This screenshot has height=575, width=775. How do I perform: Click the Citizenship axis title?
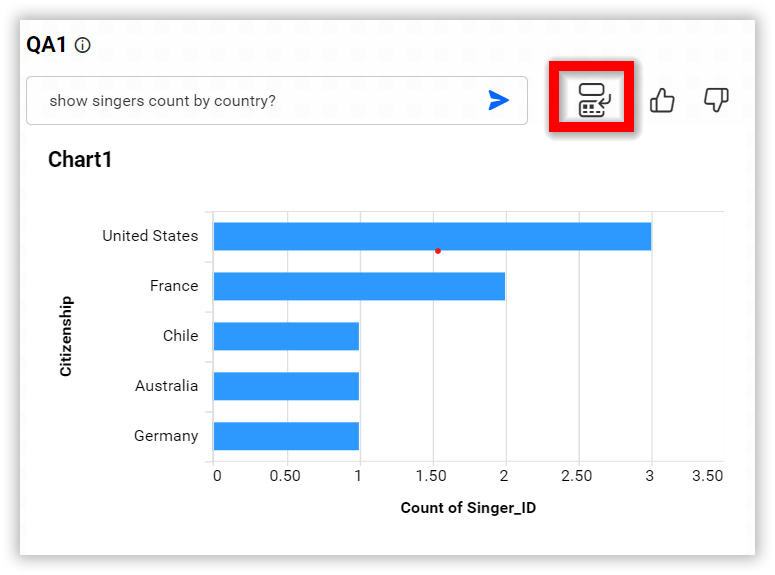pyautogui.click(x=66, y=335)
